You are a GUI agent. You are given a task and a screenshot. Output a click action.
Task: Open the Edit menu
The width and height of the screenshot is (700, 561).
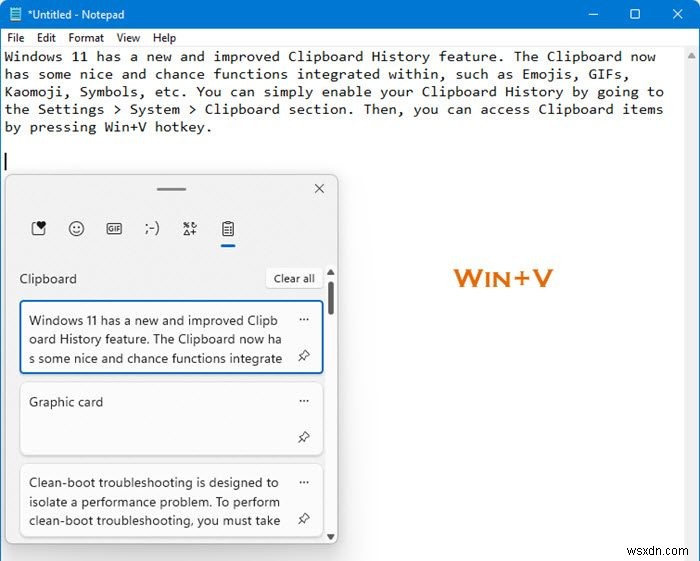pos(46,38)
